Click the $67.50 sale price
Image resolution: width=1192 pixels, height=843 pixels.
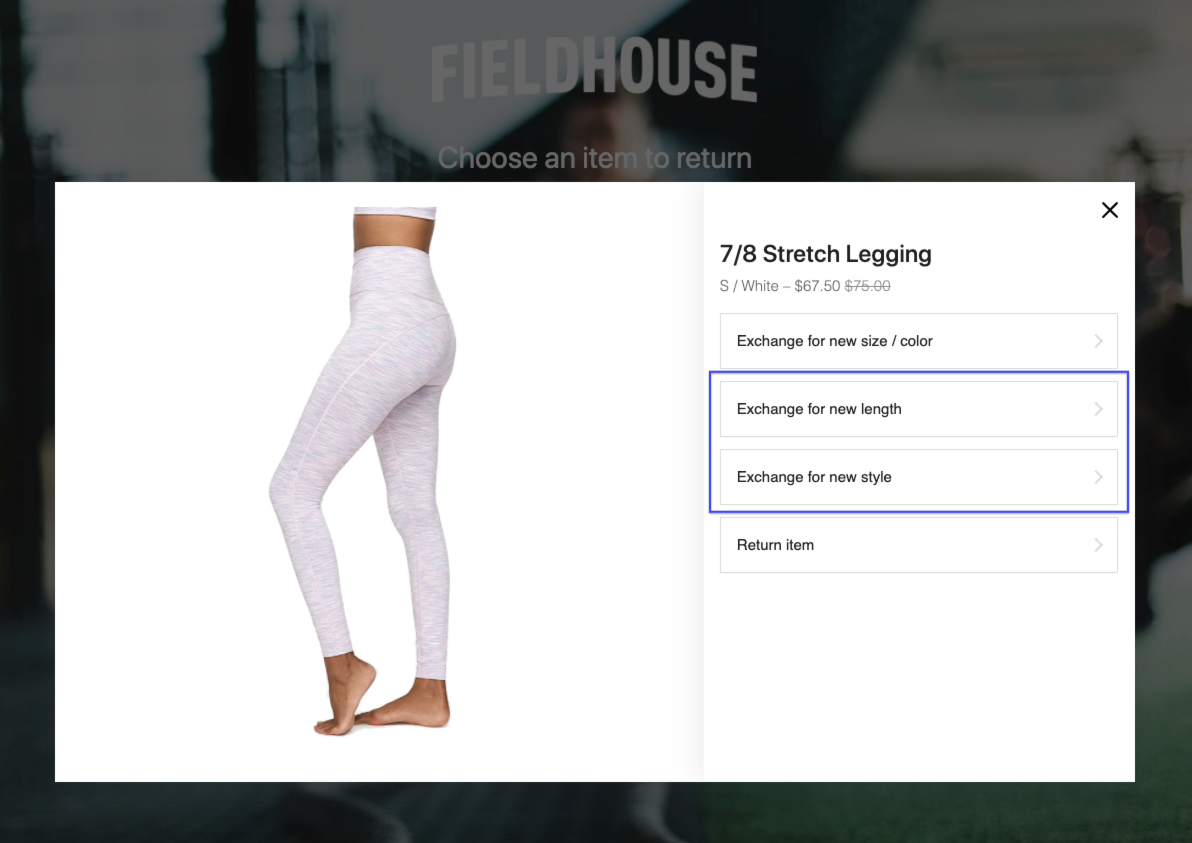point(817,286)
